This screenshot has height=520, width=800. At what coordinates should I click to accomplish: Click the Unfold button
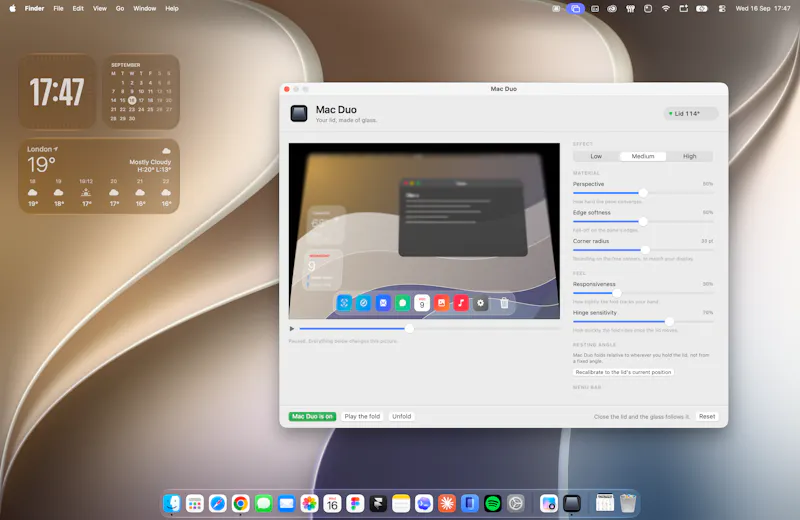click(402, 416)
